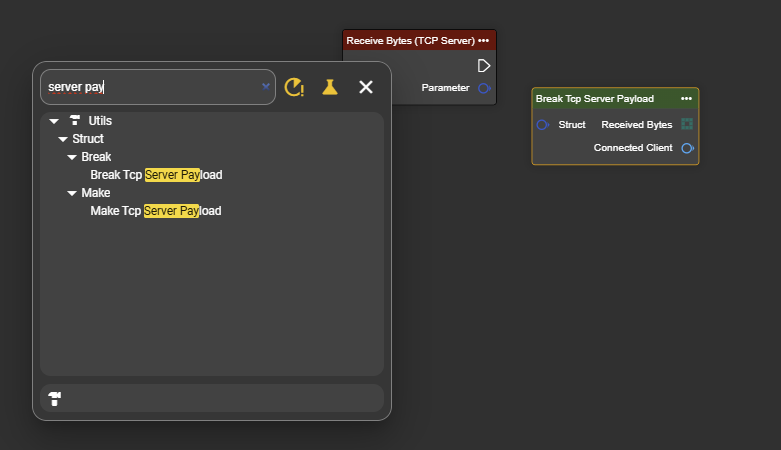Viewport: 781px width, 450px height.
Task: Click the context-sensitive filter icon with exclamation mark
Action: (294, 87)
